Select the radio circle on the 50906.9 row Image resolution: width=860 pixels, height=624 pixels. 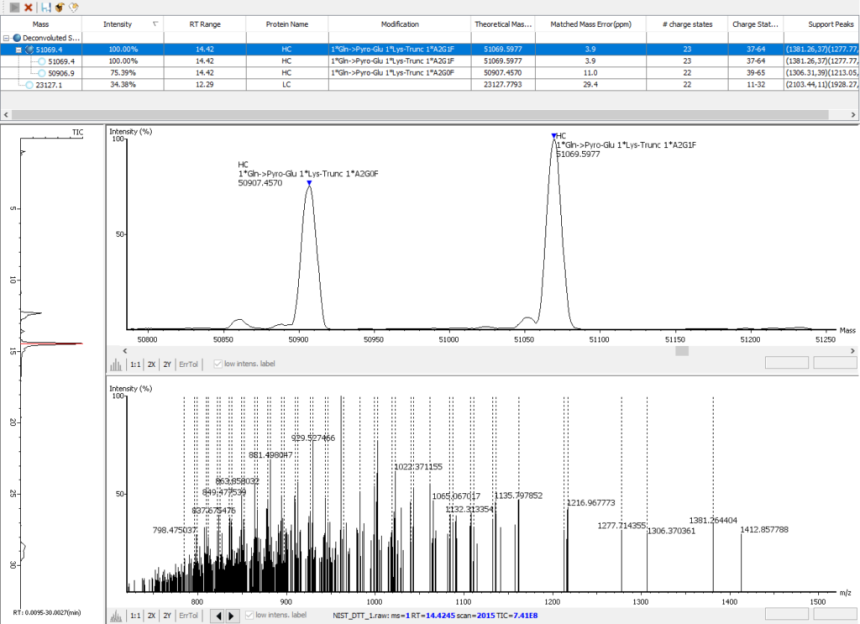(42, 73)
